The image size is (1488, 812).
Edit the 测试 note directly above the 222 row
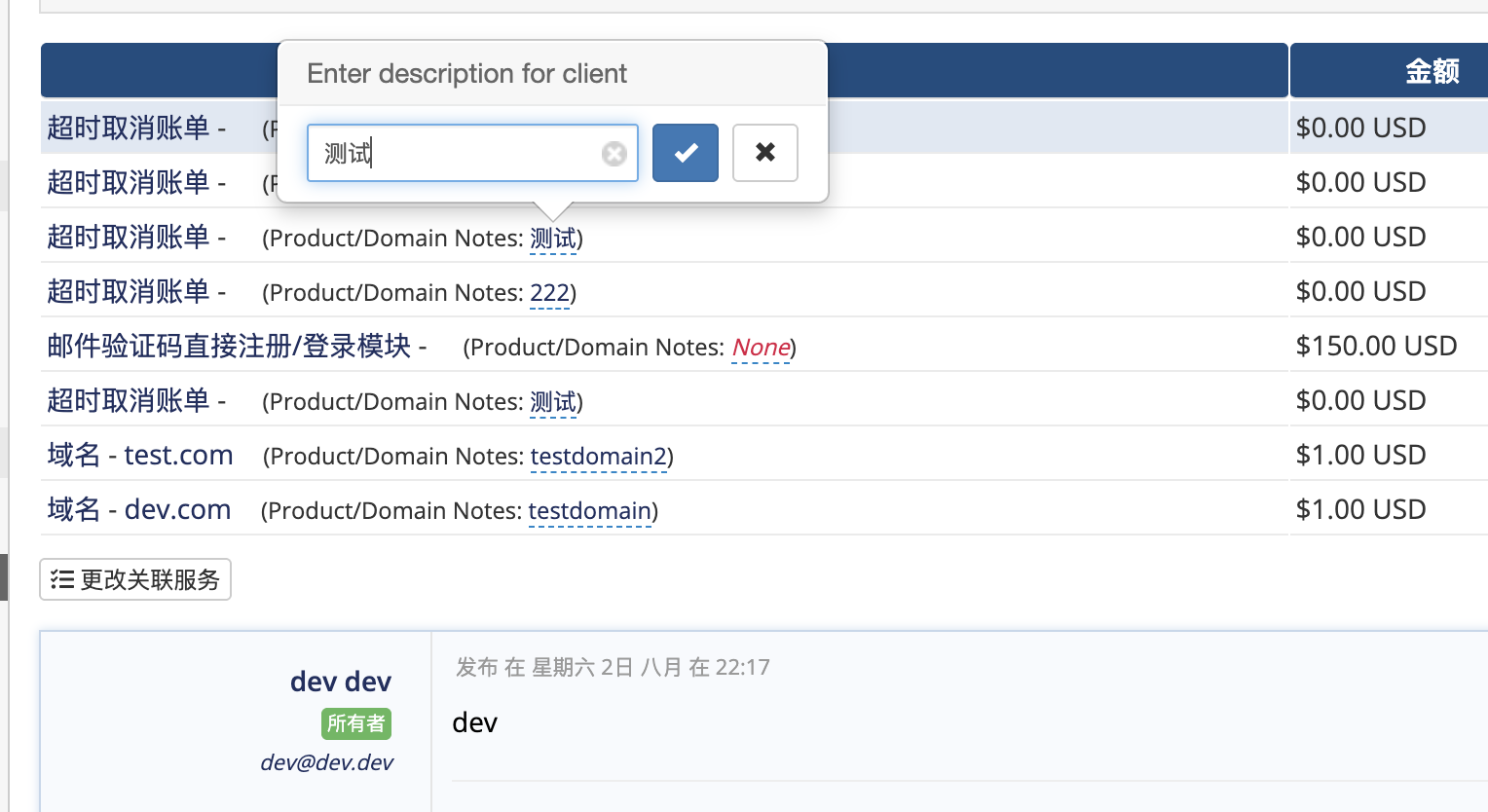click(x=553, y=239)
